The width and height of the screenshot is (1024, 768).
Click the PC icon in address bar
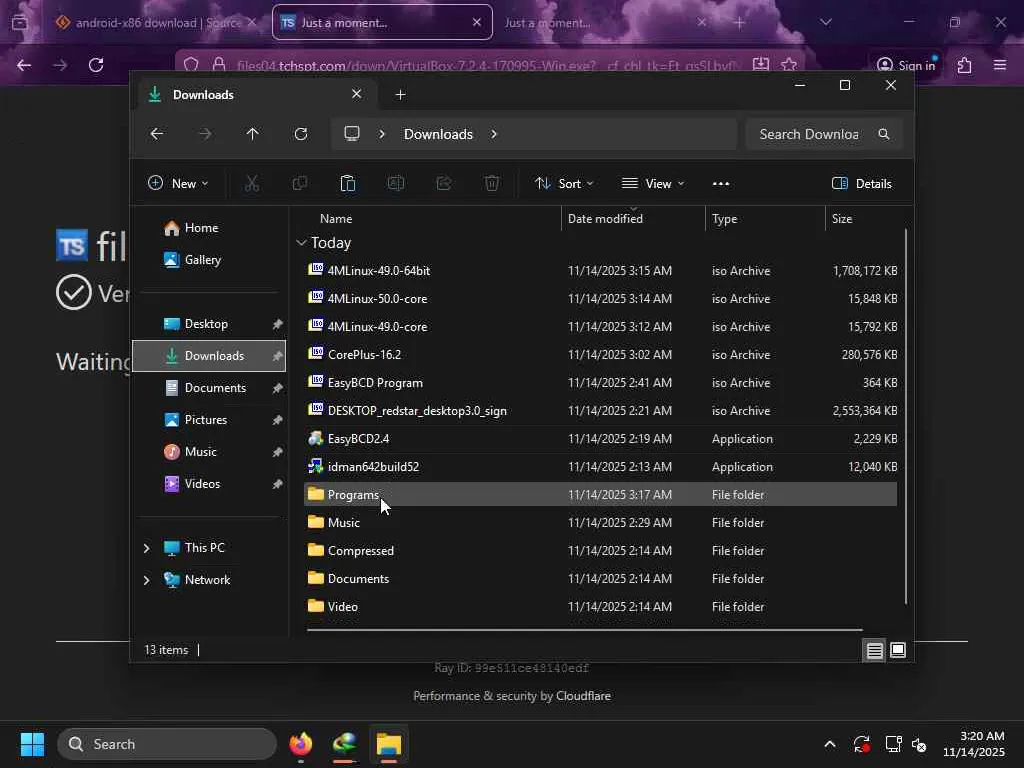click(352, 134)
